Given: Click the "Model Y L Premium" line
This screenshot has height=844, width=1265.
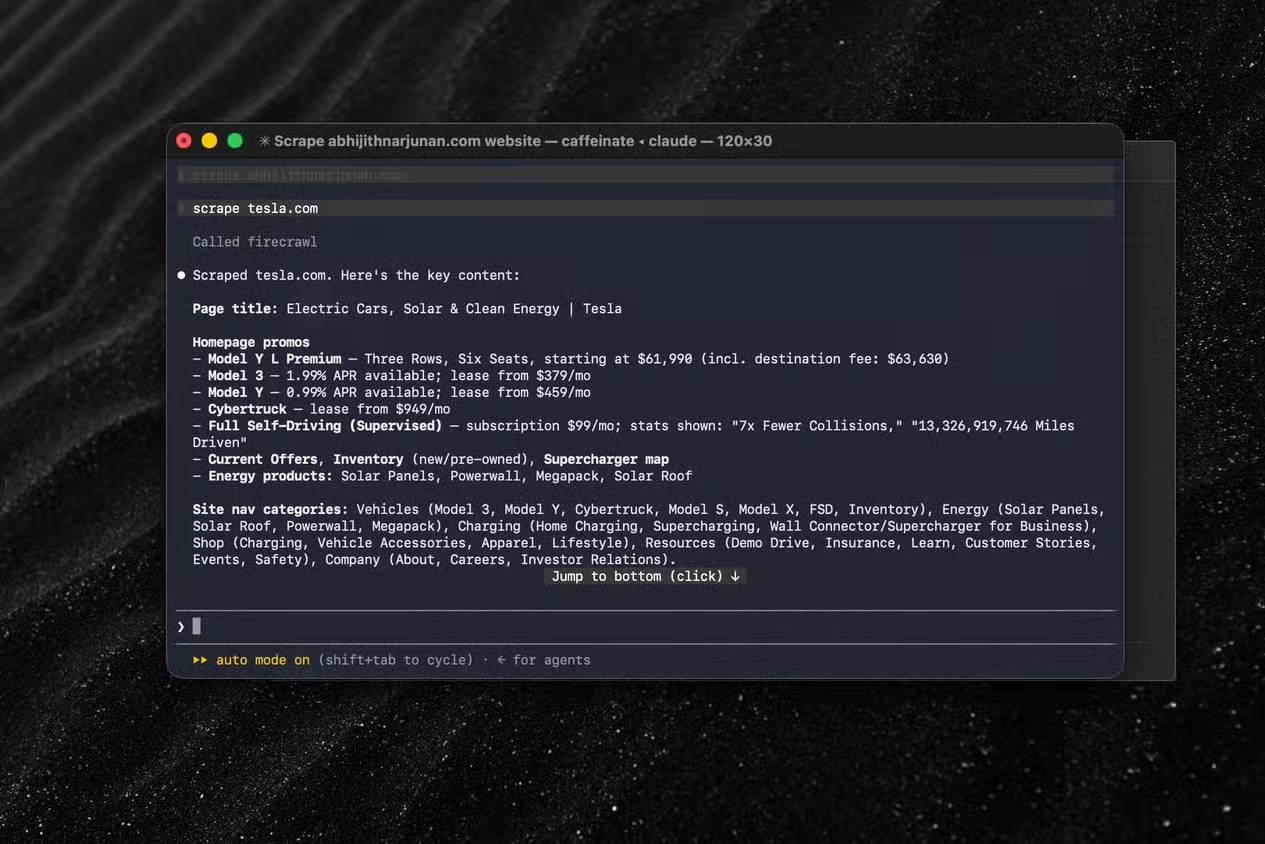Looking at the screenshot, I should point(571,359).
